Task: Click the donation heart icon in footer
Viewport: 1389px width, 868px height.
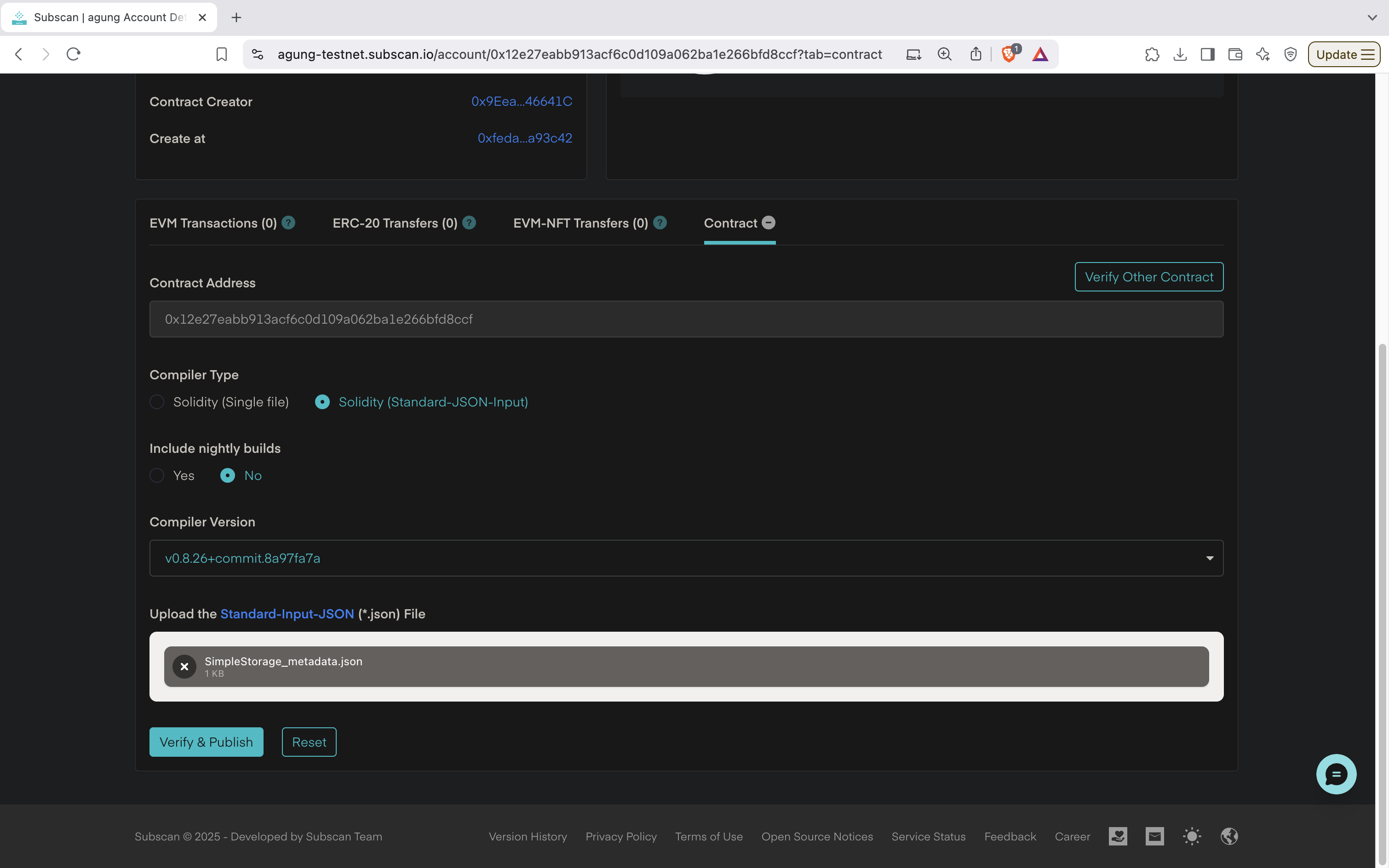Action: (x=1117, y=836)
